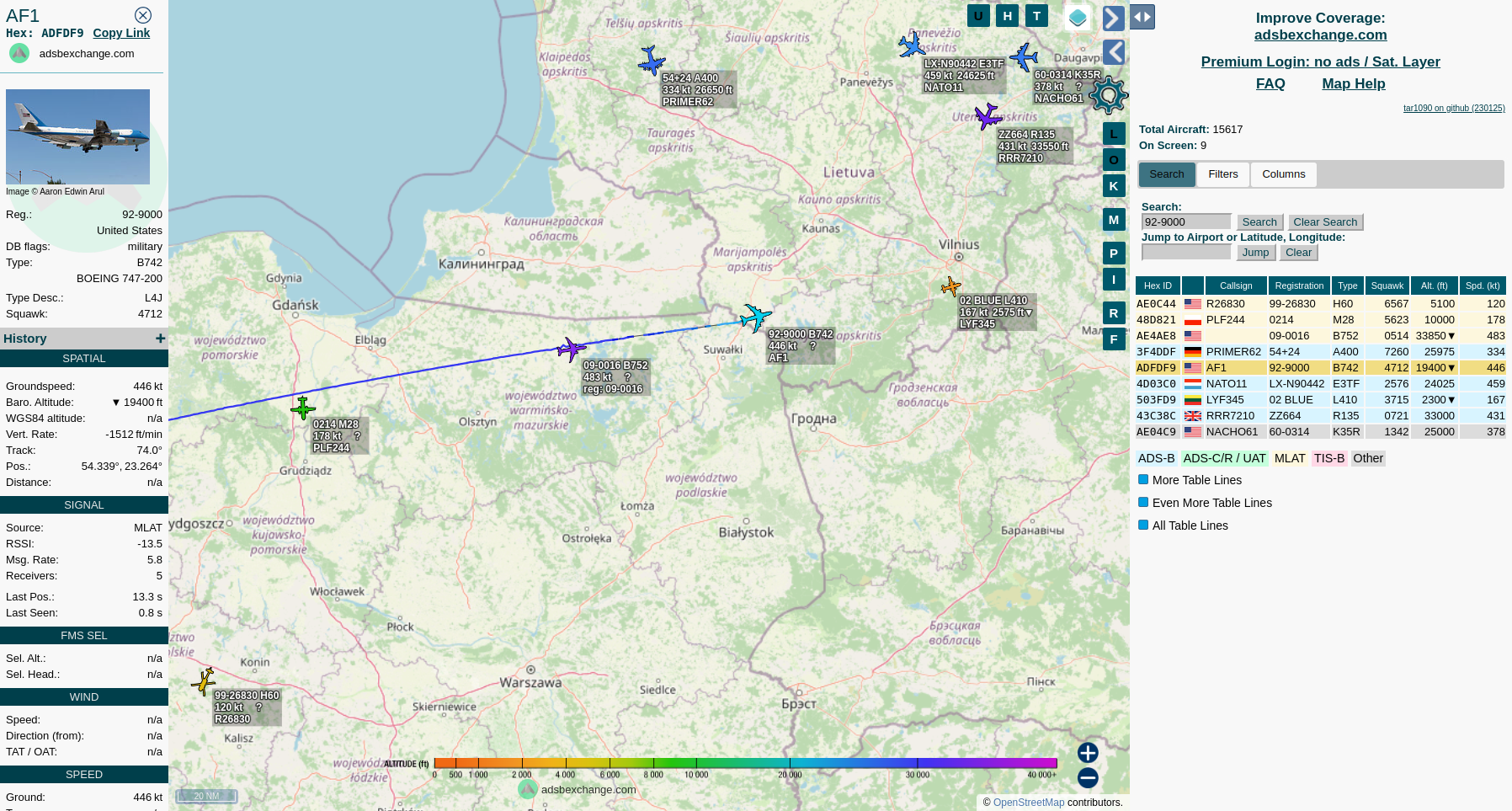Open the OpenStreetMap attribution link
Screen dimensions: 1512x811
[1028, 803]
